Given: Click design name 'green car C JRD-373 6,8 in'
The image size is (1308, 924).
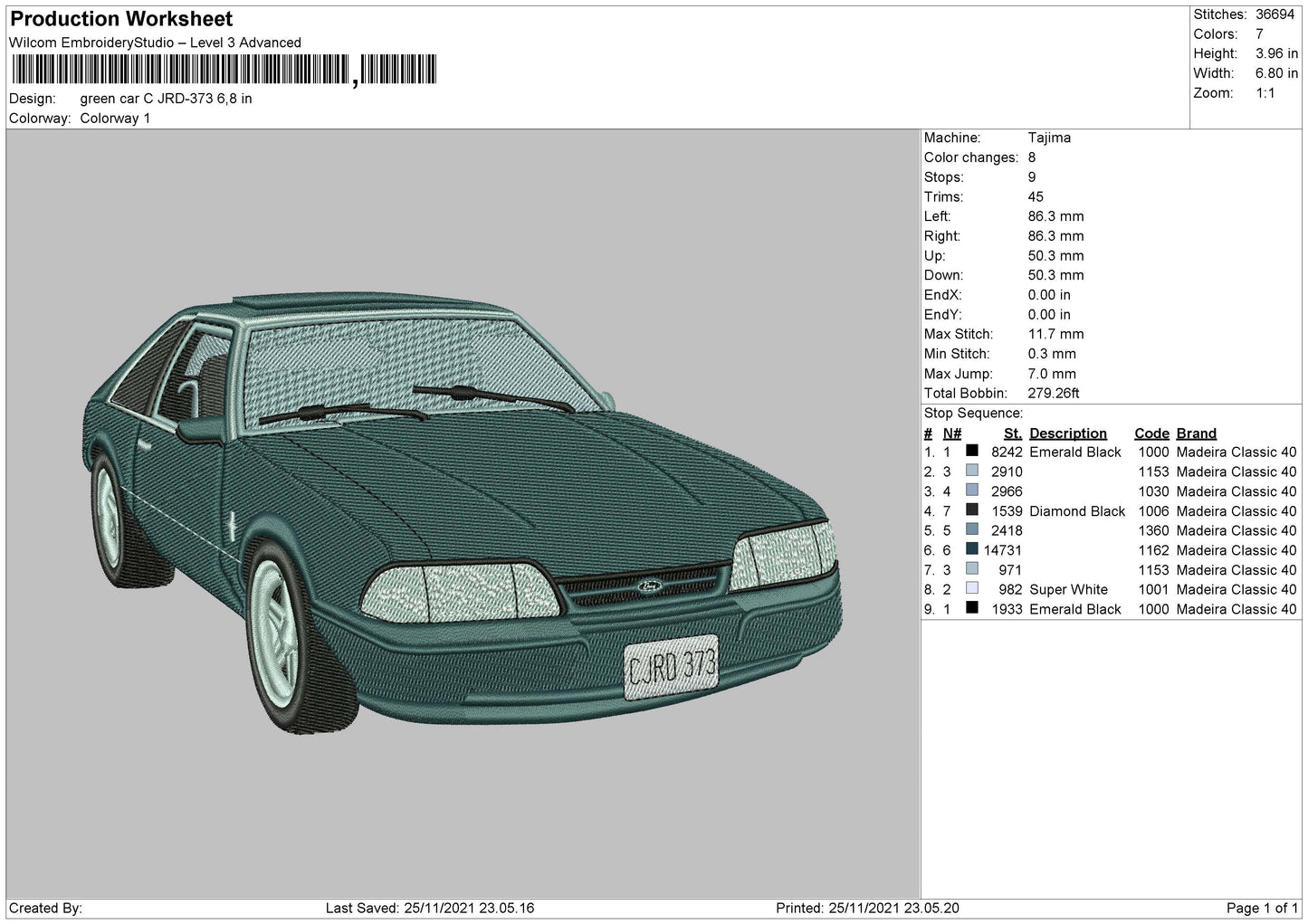Looking at the screenshot, I should 166,99.
